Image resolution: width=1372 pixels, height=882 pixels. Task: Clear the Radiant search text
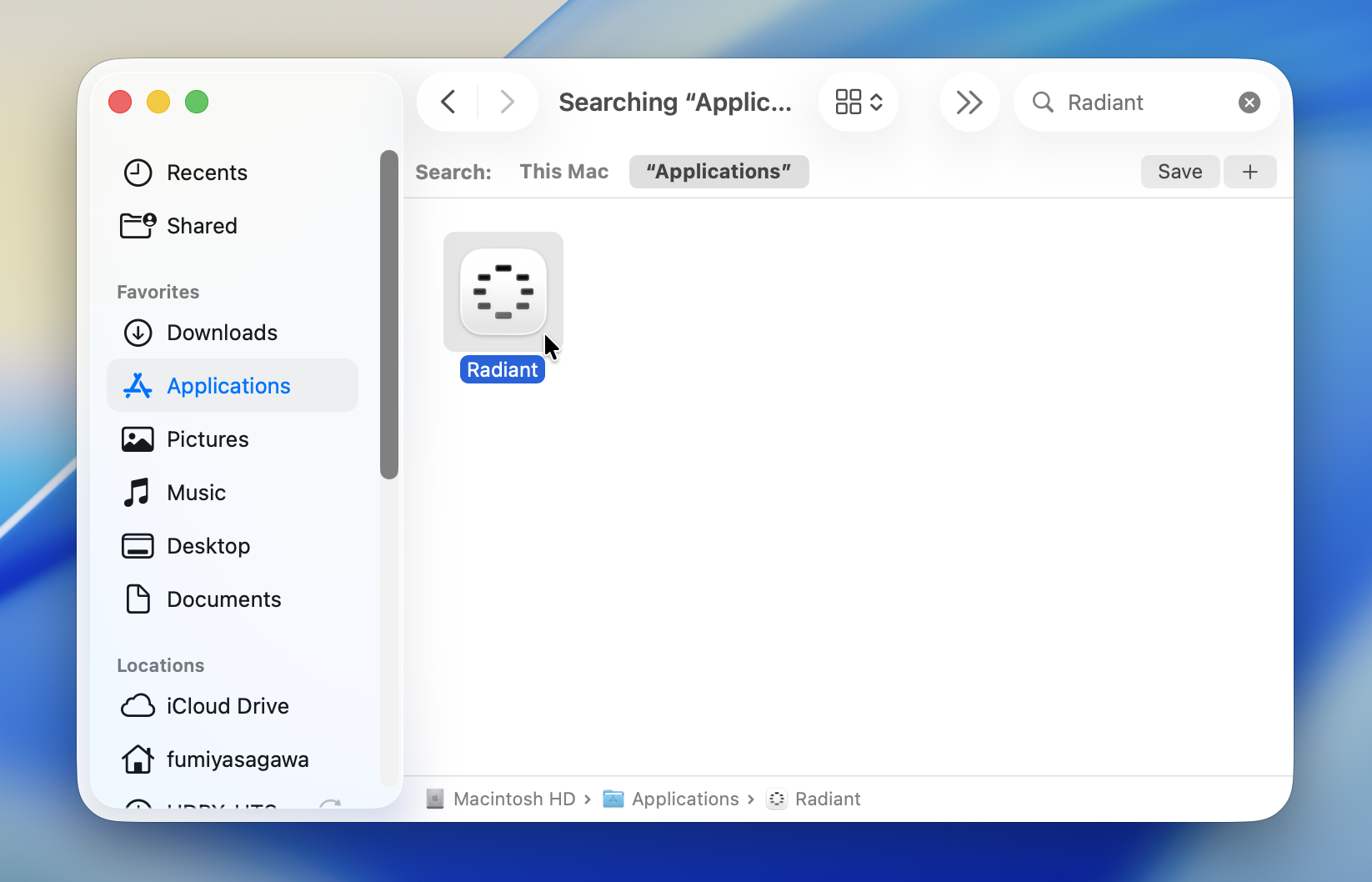click(x=1248, y=102)
